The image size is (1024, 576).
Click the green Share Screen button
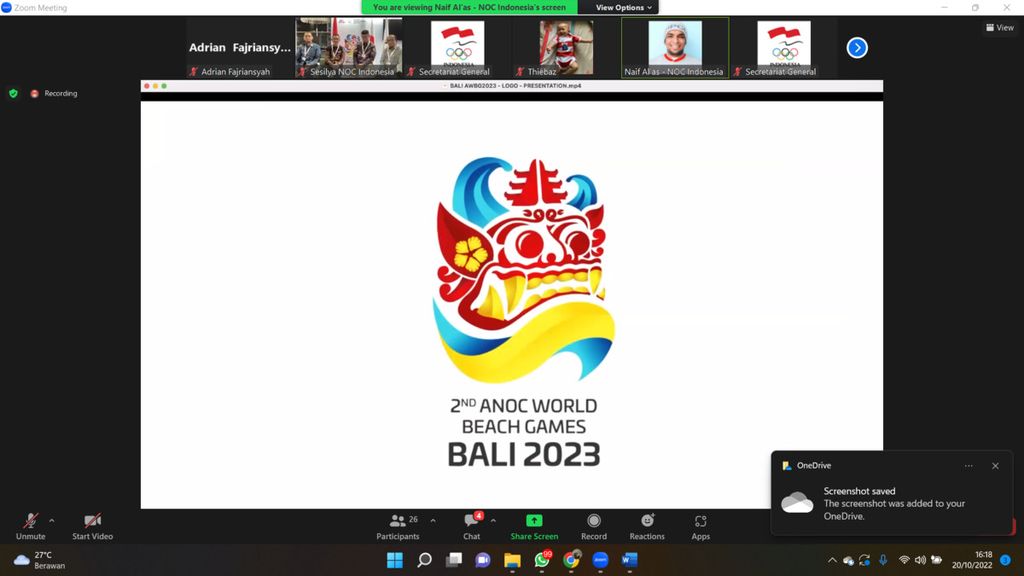pos(534,526)
